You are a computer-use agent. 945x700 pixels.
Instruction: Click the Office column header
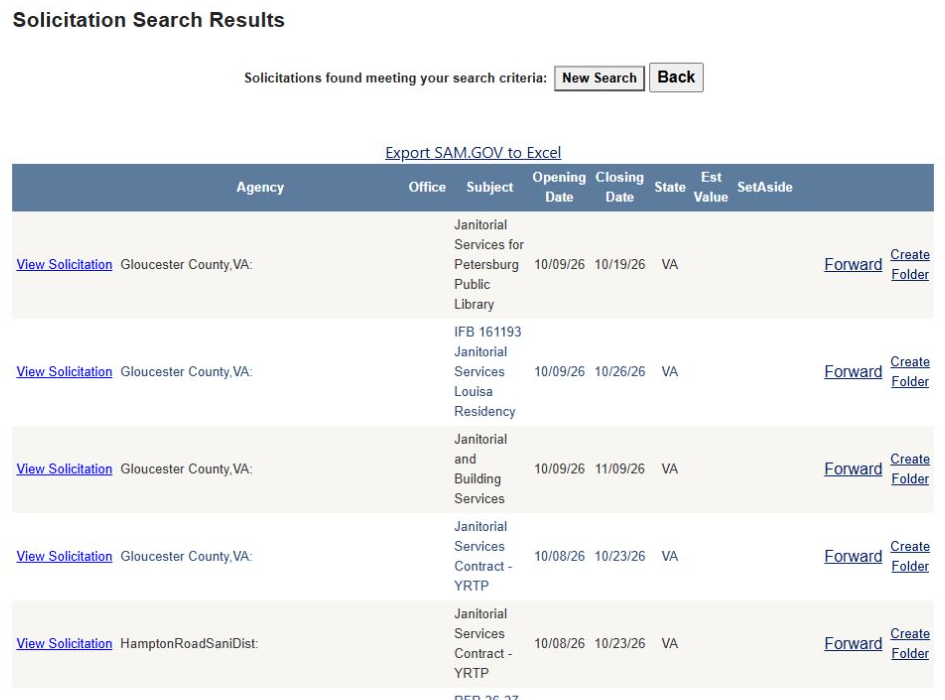[x=427, y=188]
